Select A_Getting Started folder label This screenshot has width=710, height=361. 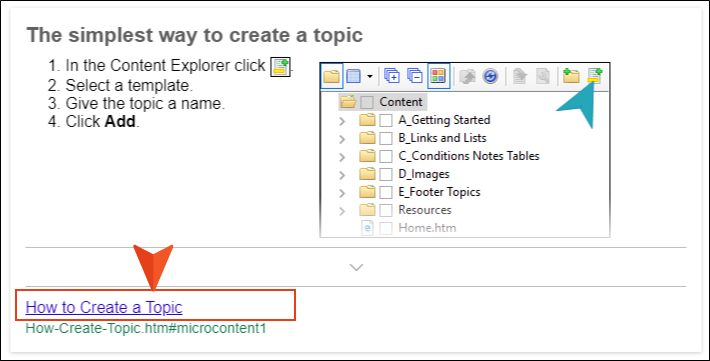[x=444, y=120]
